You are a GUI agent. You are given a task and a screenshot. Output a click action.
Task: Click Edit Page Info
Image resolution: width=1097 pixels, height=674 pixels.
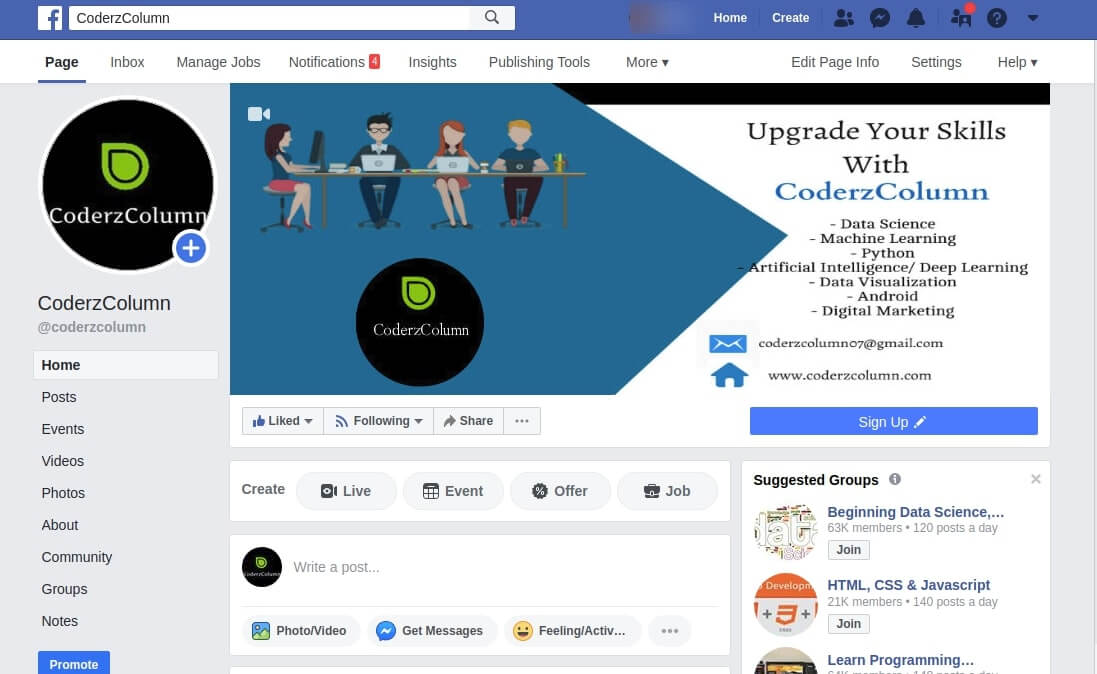coord(835,62)
